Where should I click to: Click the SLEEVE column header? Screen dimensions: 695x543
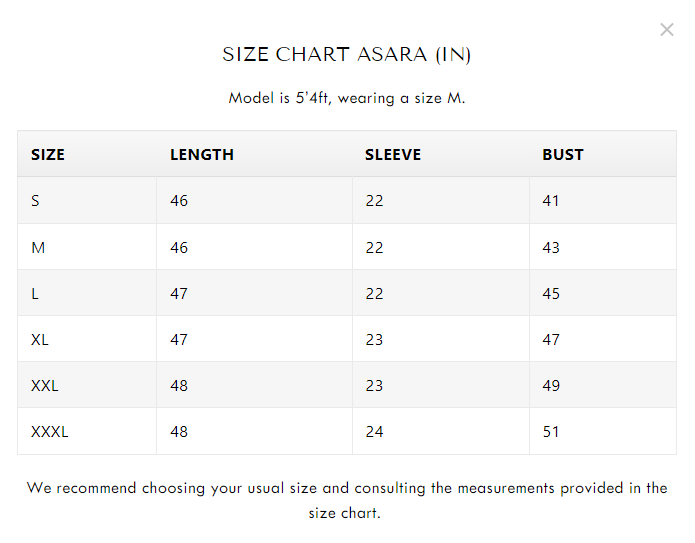(x=393, y=155)
